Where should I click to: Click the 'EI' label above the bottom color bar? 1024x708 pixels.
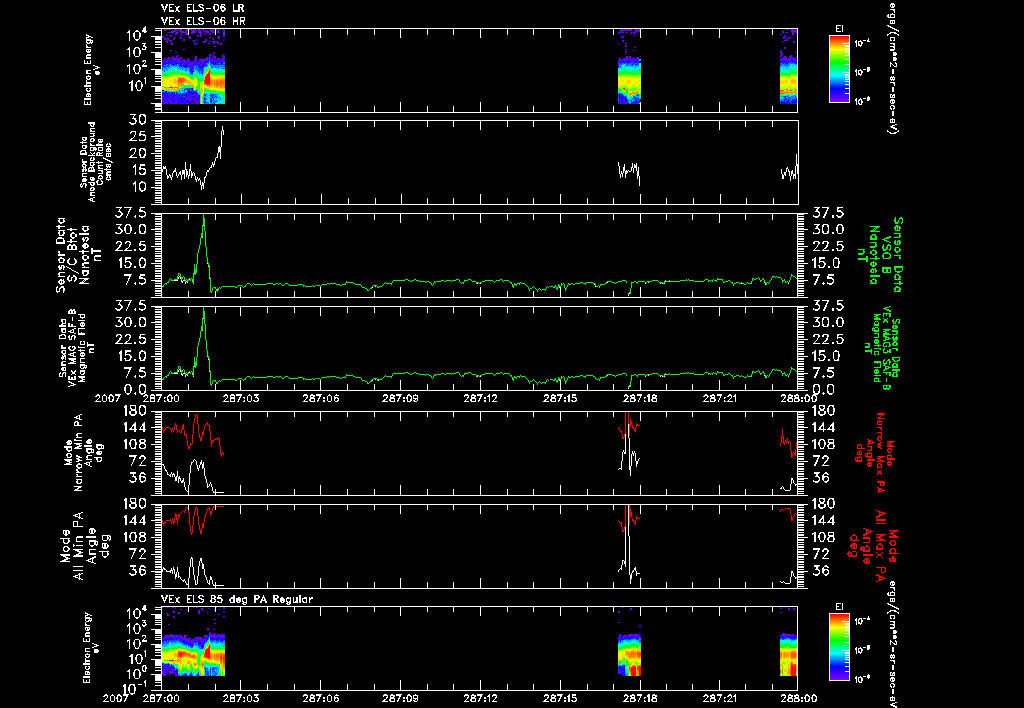click(x=839, y=607)
